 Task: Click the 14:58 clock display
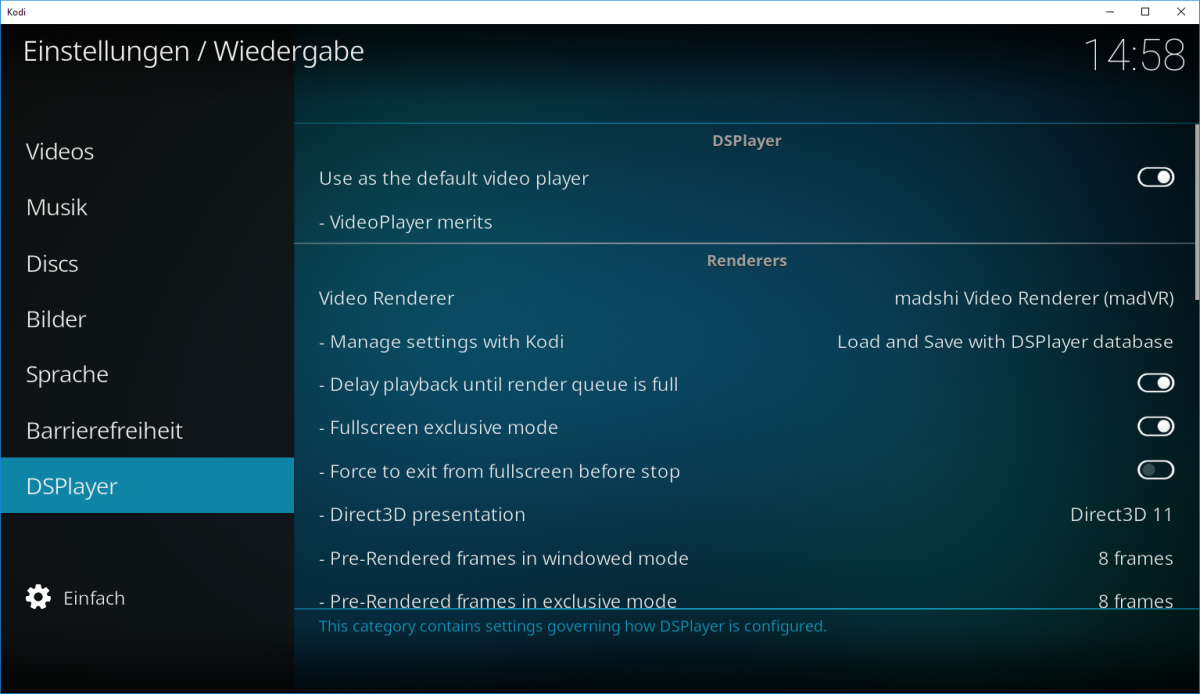pyautogui.click(x=1135, y=55)
